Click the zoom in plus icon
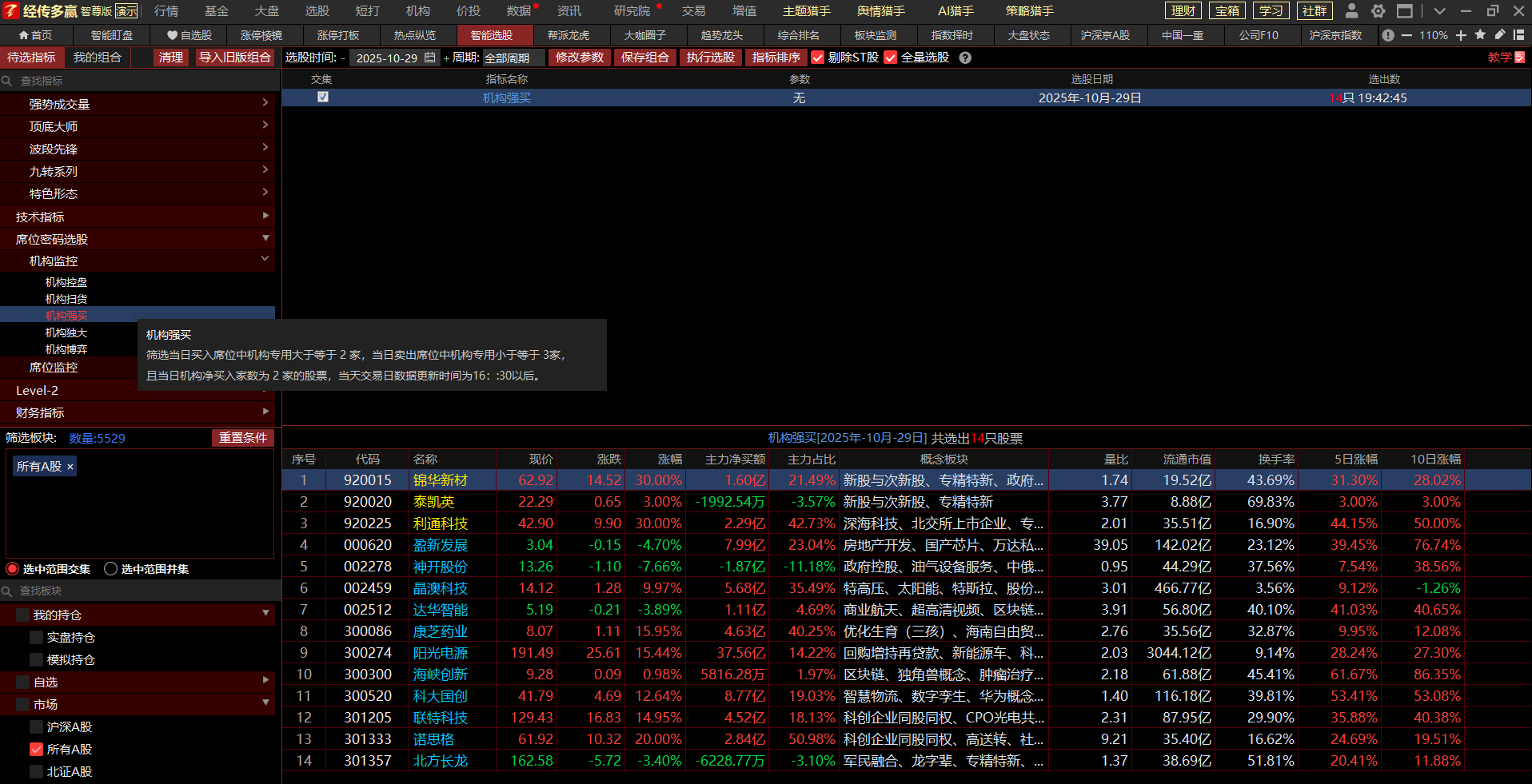This screenshot has height=784, width=1532. tap(1461, 35)
